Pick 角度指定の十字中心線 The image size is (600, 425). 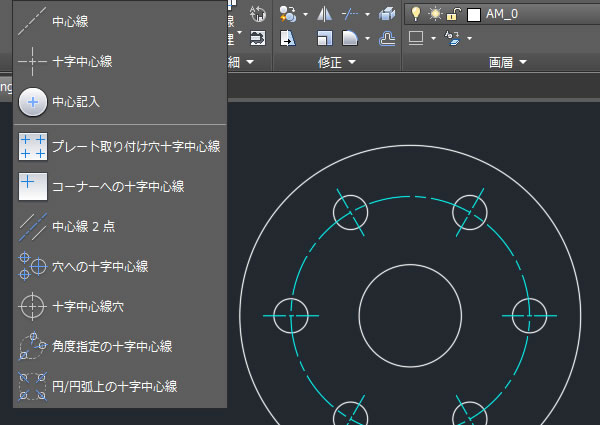click(120, 347)
